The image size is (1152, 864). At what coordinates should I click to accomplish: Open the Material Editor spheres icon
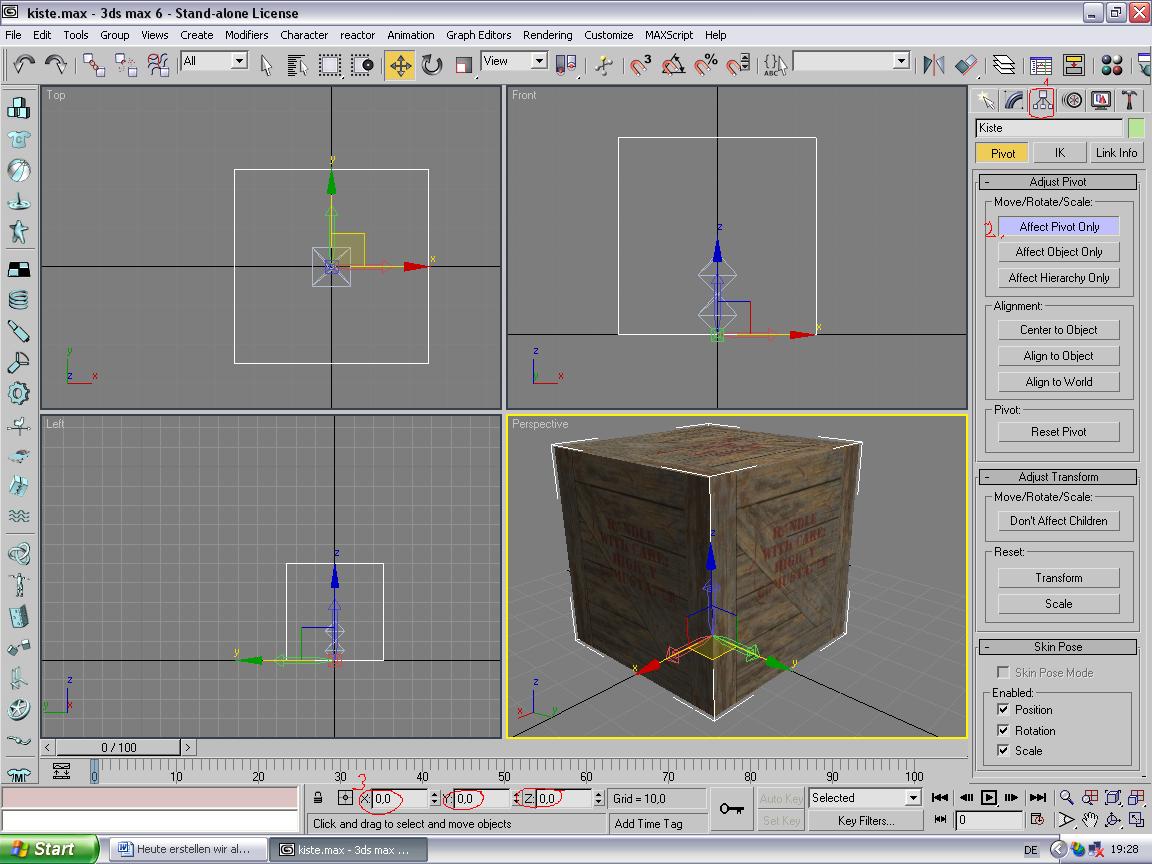[x=1112, y=65]
